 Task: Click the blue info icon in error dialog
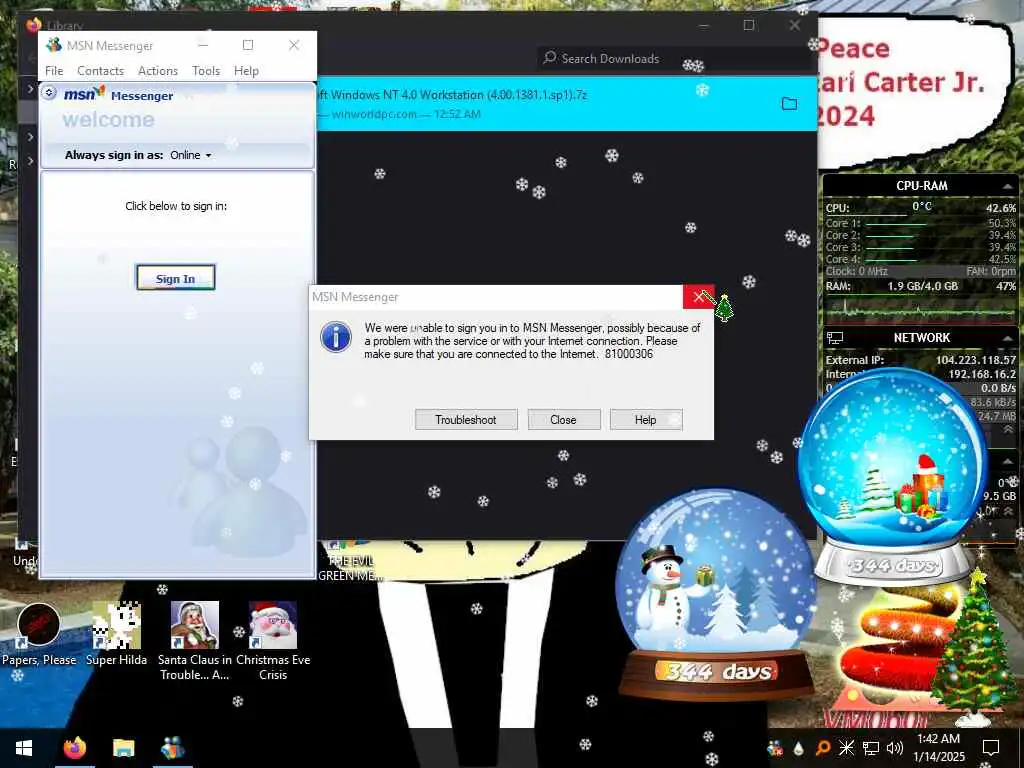pos(336,337)
